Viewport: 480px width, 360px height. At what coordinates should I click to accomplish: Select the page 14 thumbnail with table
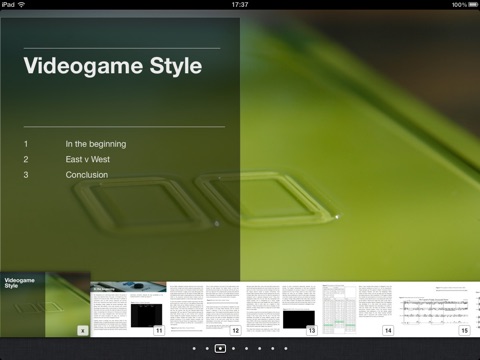(357, 309)
